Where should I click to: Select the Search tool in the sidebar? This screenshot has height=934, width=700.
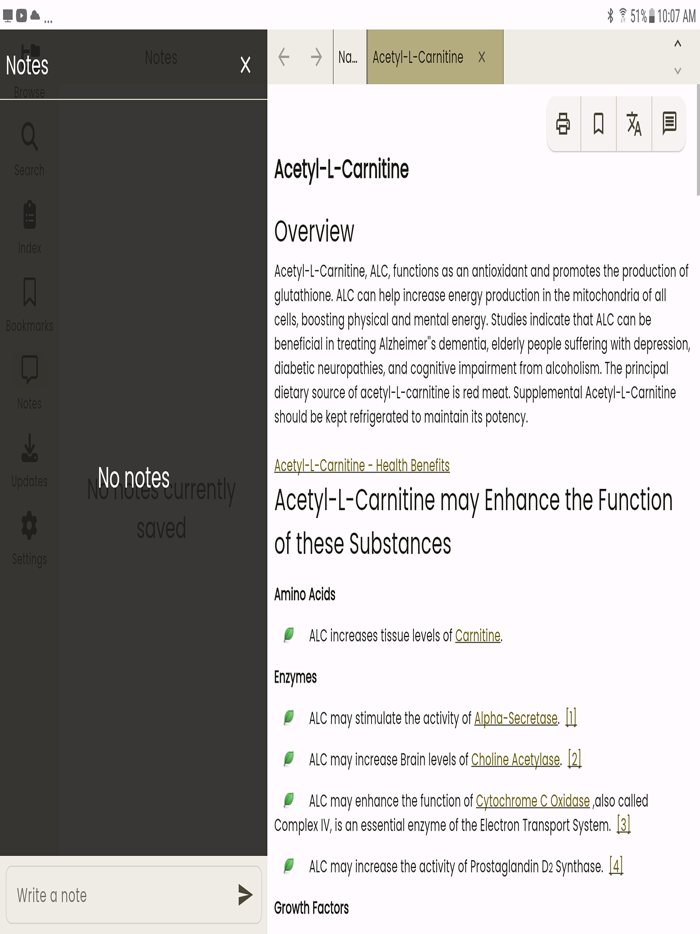tap(29, 148)
